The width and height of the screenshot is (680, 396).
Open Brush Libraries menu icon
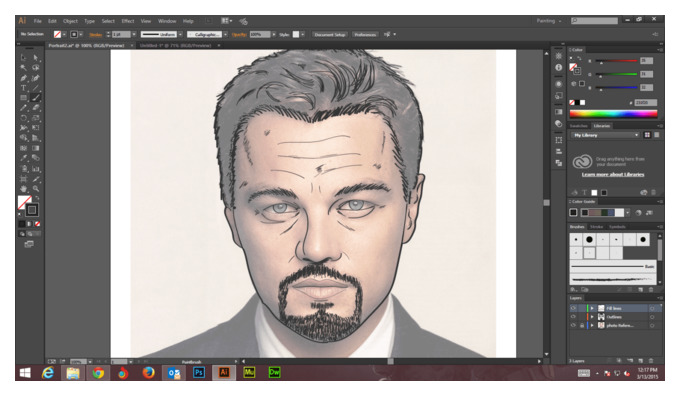click(x=574, y=289)
